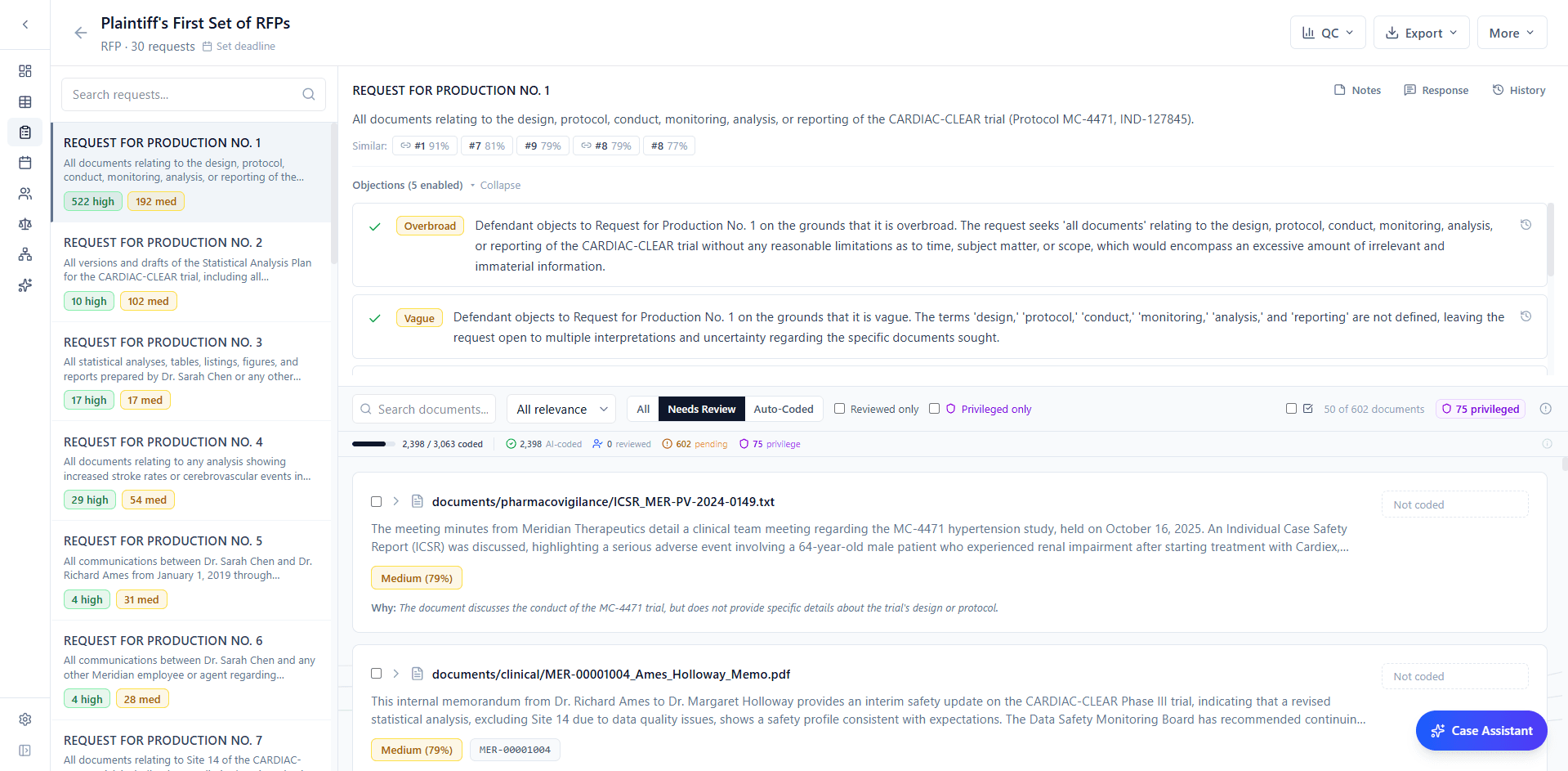The image size is (1568, 771).
Task: Toggle the select-all documents checkbox
Action: pos(1291,408)
